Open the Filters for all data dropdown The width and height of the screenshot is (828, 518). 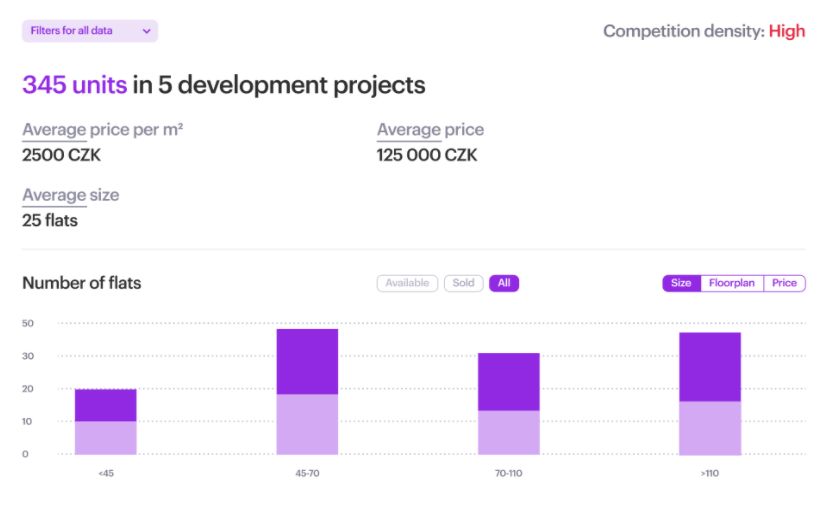[x=90, y=31]
